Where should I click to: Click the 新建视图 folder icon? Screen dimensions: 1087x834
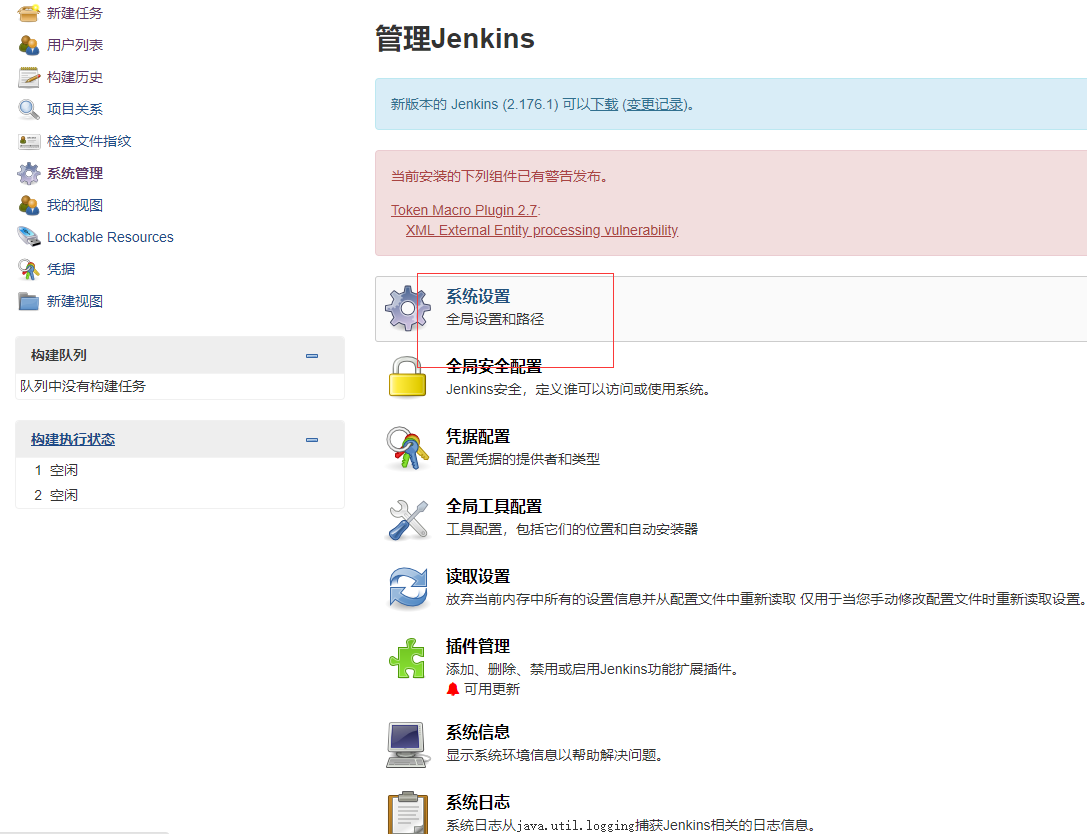coord(28,301)
